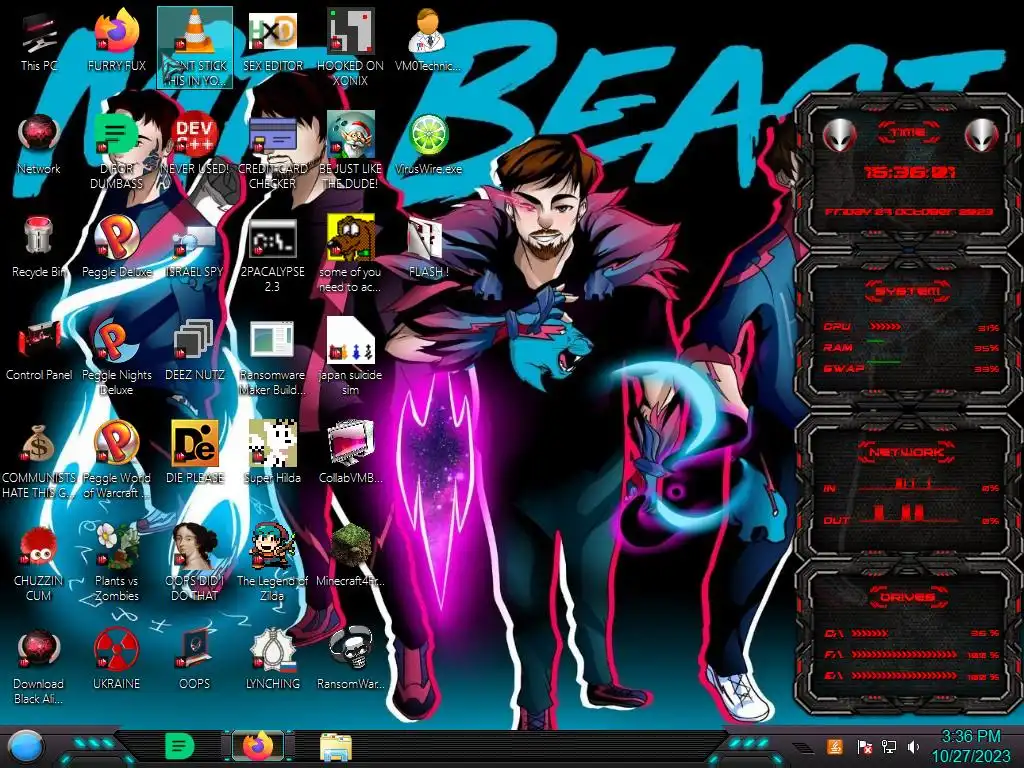Image resolution: width=1024 pixels, height=768 pixels.
Task: Click the F:\ drive row in Drives widget
Action: click(x=911, y=654)
